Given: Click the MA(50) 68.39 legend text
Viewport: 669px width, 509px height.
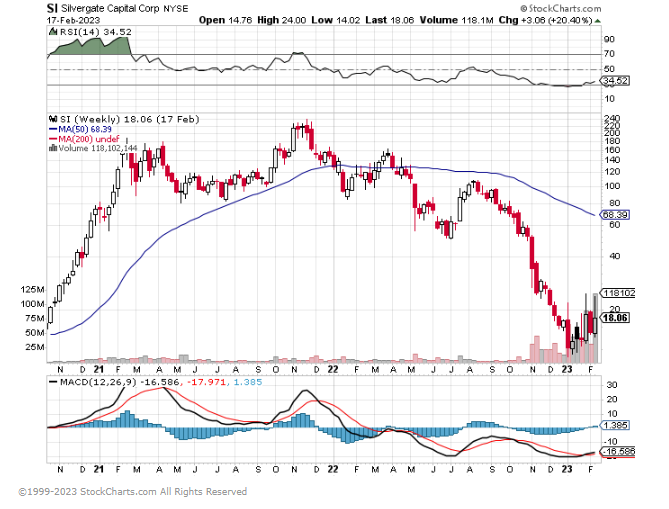Looking at the screenshot, I should pyautogui.click(x=85, y=129).
